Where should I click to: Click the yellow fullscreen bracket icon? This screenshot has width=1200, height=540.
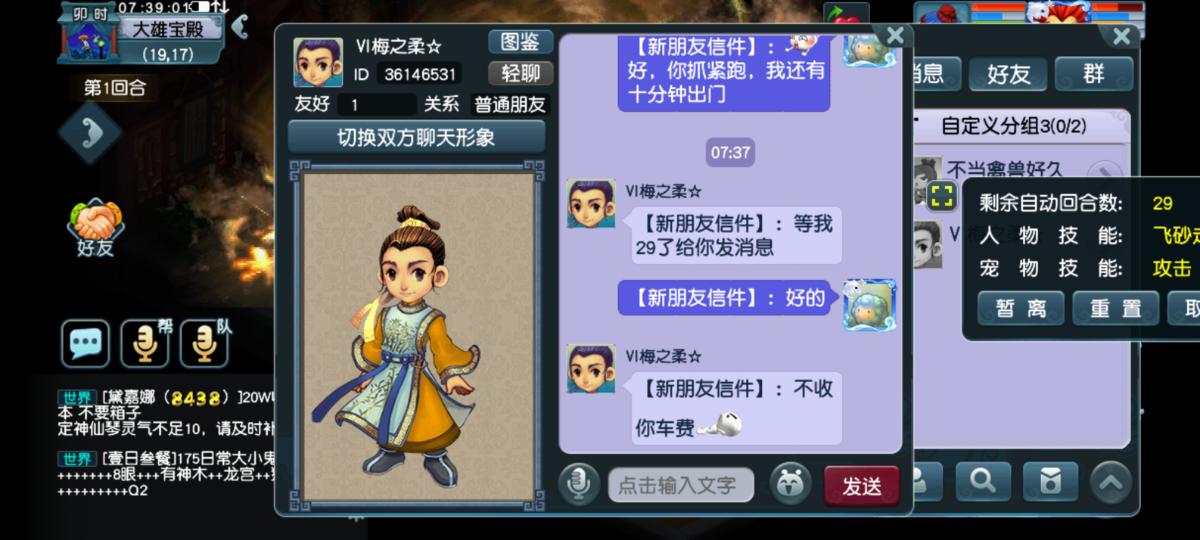pyautogui.click(x=942, y=195)
